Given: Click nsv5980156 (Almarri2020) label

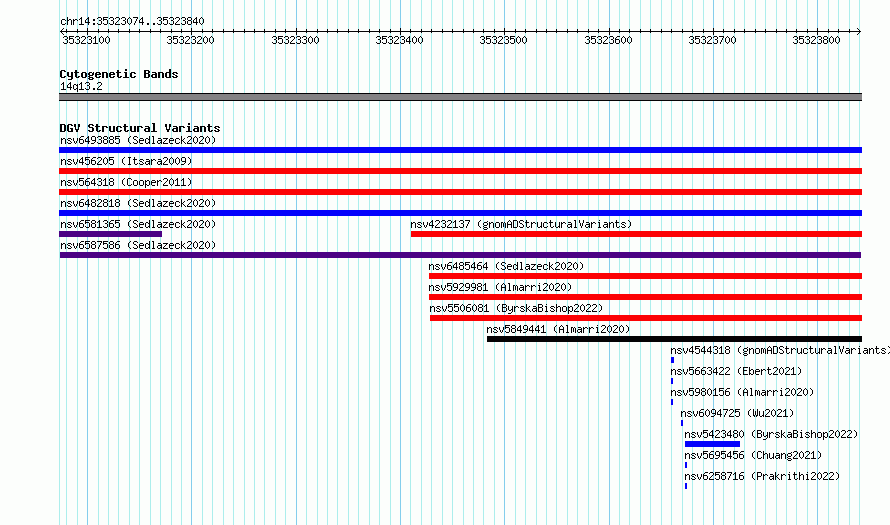Looking at the screenshot, I should tap(742, 392).
